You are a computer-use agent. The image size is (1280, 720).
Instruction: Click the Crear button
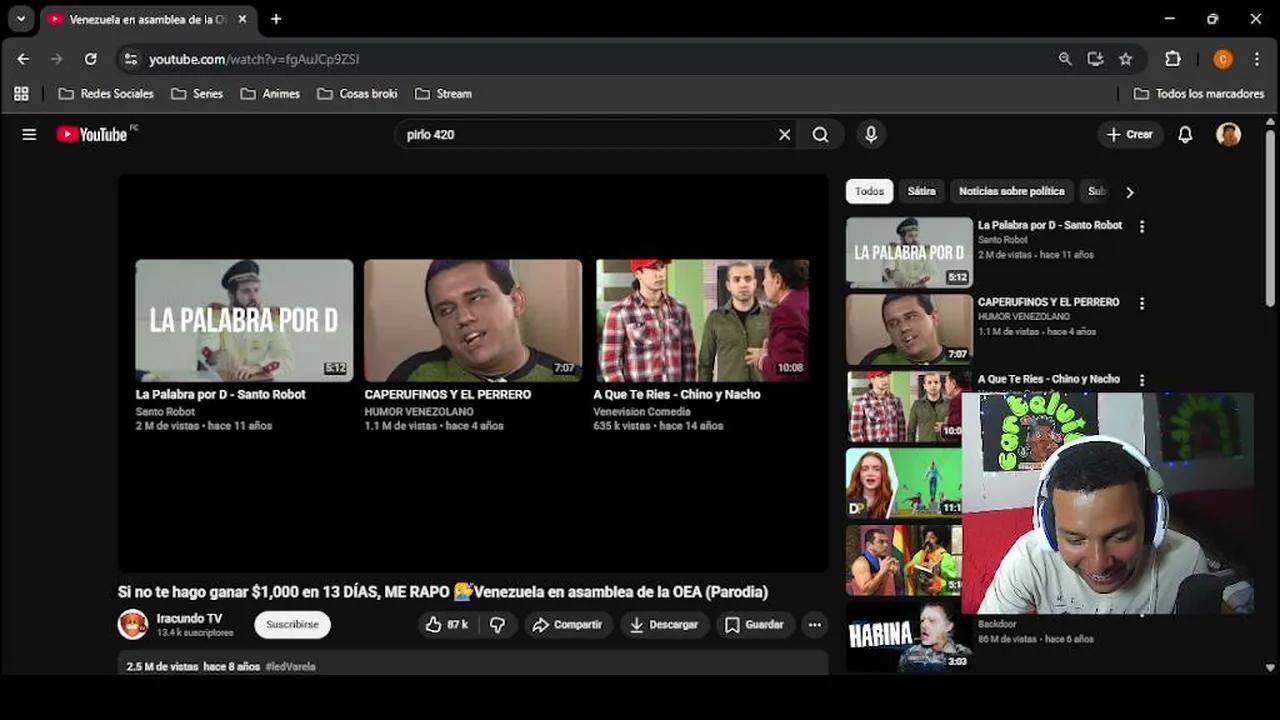click(x=1130, y=134)
